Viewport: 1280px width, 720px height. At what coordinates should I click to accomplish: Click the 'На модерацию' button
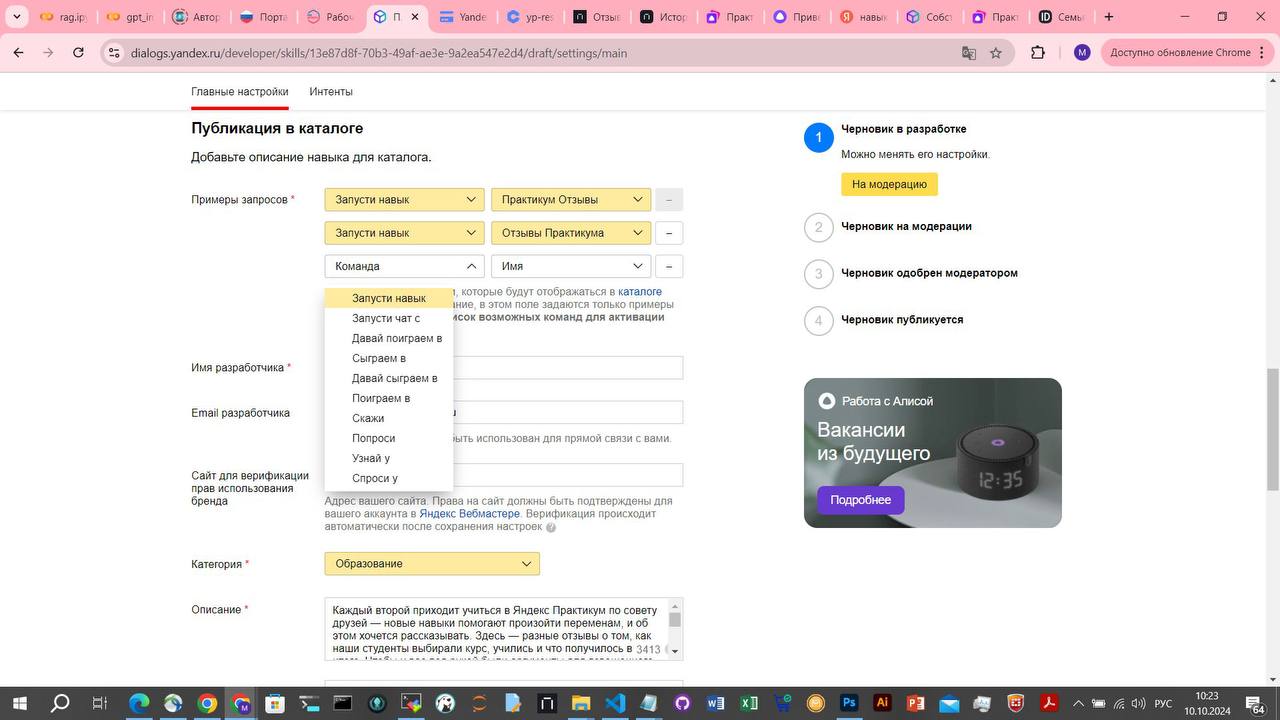(889, 184)
